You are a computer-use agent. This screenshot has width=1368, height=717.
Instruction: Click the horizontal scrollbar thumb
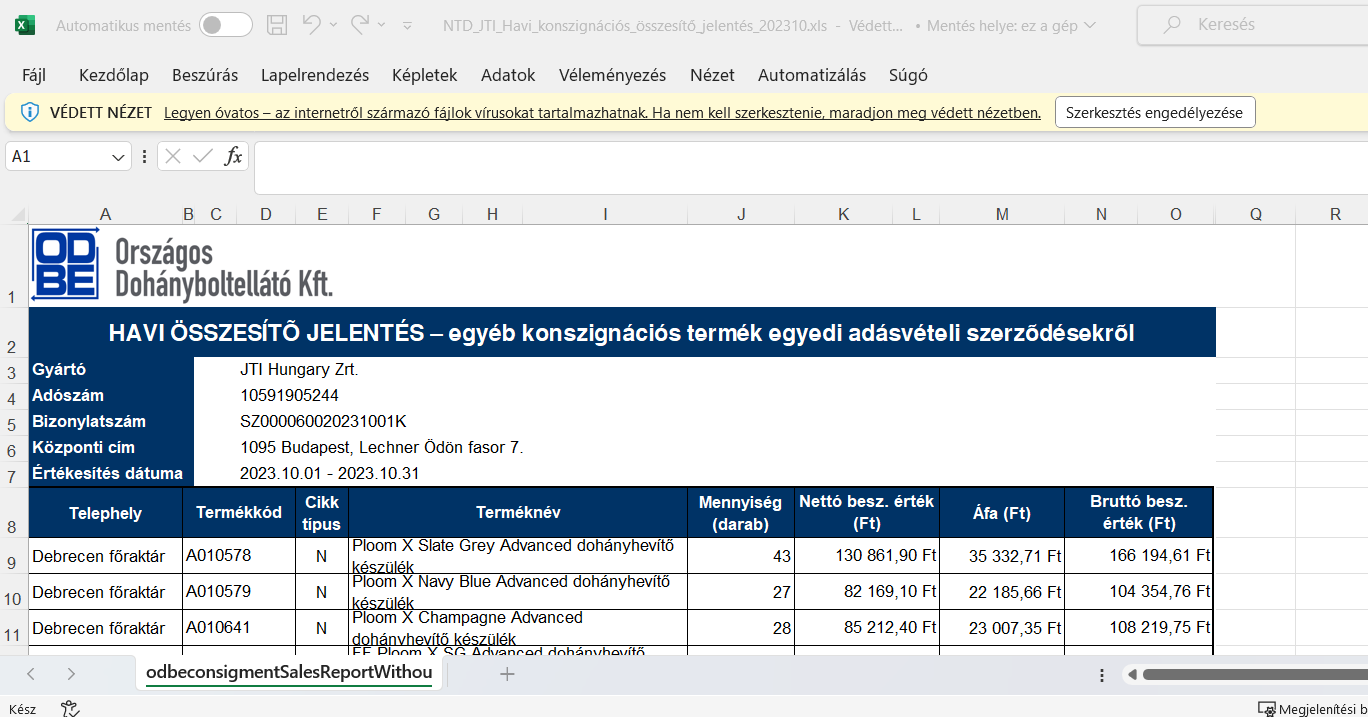tap(1255, 674)
